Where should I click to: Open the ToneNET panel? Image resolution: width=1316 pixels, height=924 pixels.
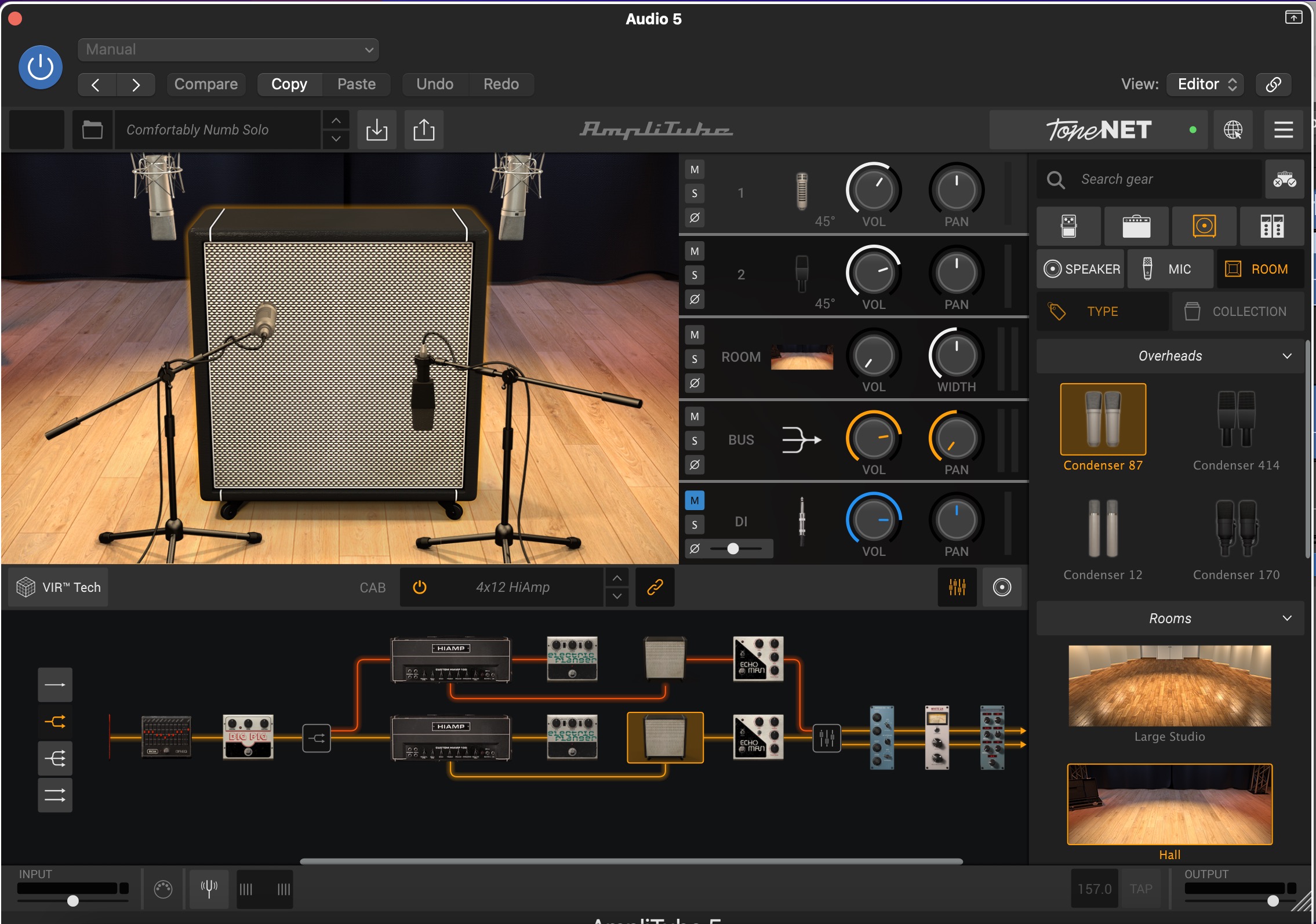[x=1098, y=130]
